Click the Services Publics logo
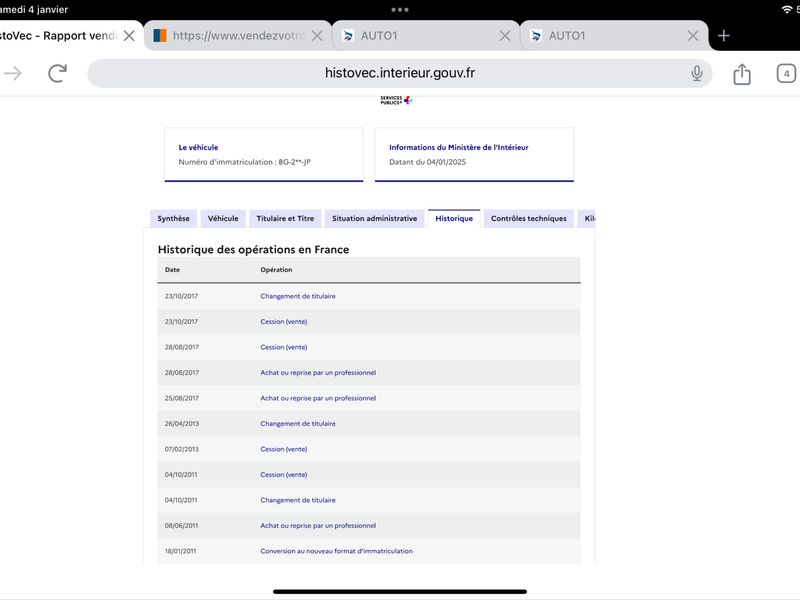 396,101
